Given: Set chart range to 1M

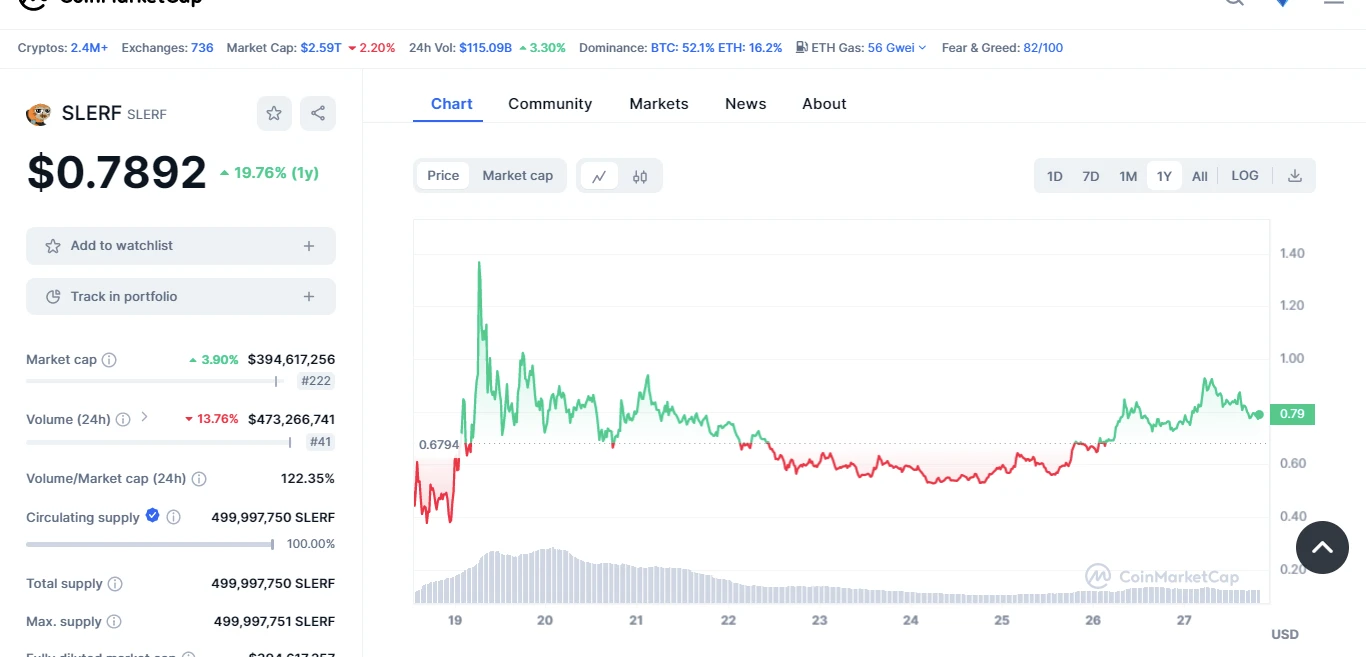Looking at the screenshot, I should coord(1128,176).
